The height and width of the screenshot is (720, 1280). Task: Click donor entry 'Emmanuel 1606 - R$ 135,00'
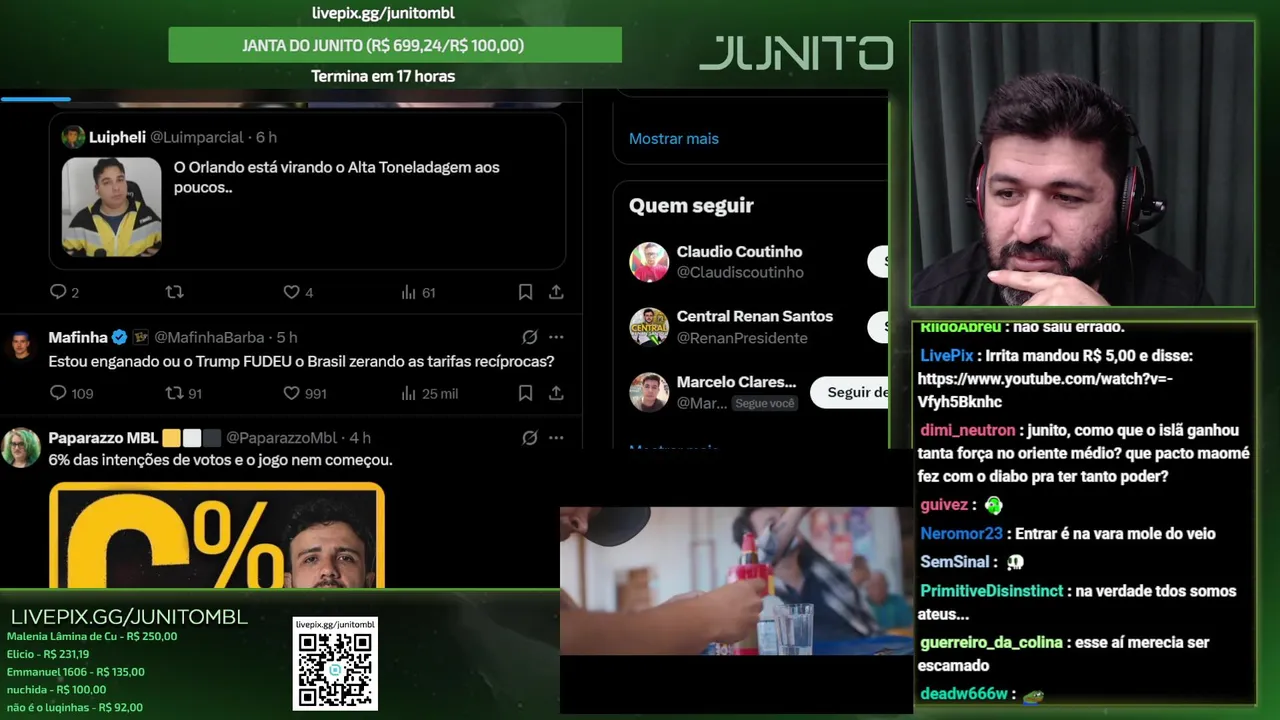point(76,672)
